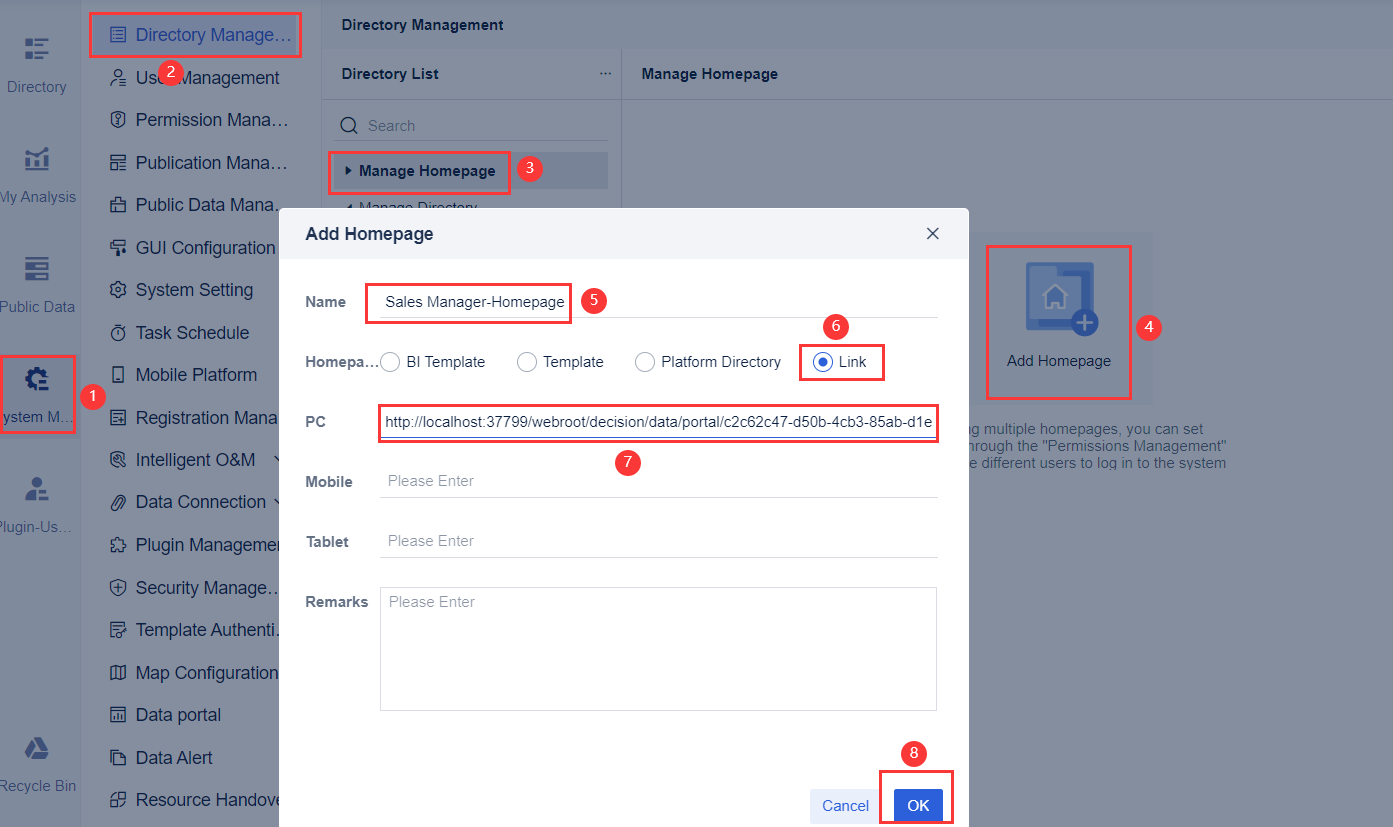Go to the Permission Management shield entry

[x=200, y=120]
